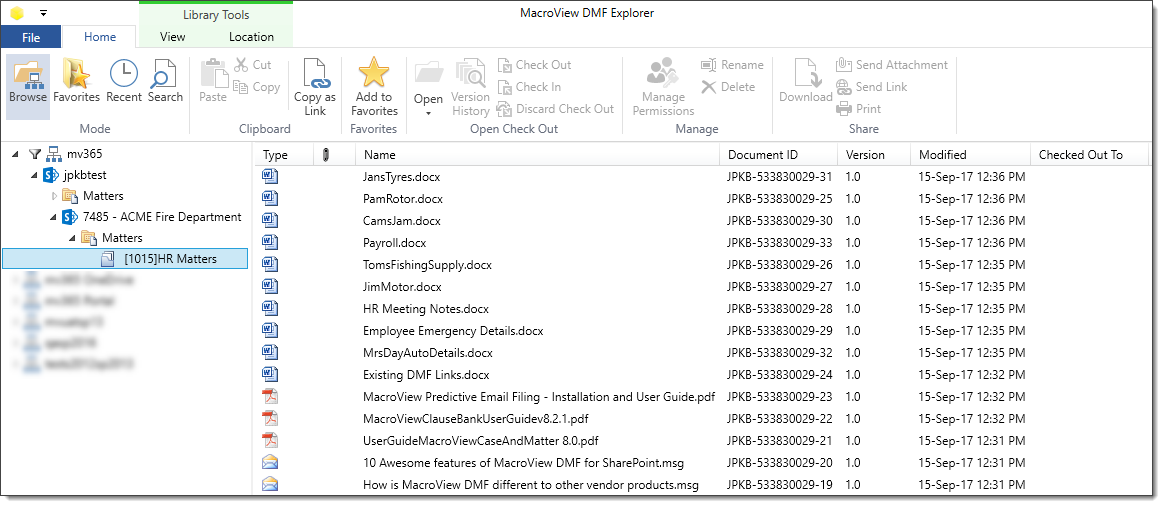
Task: Select HR Meeting Notes.docx
Action: (426, 309)
